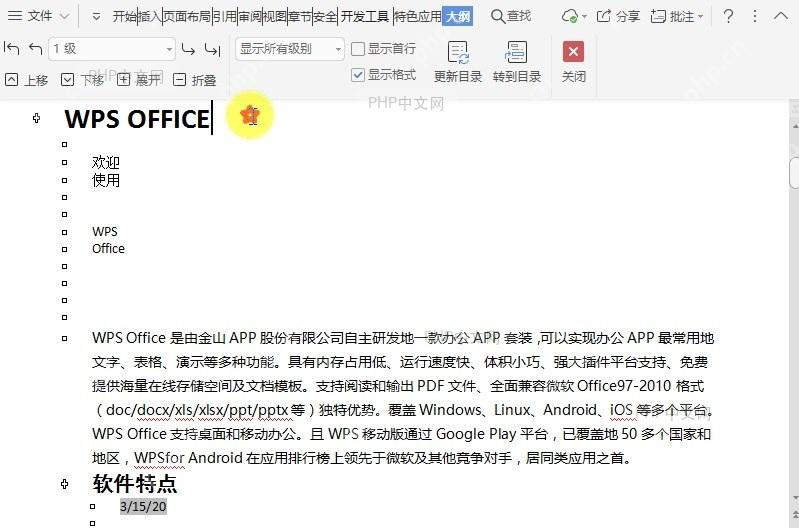799x528 pixels.
Task: Click 折叠 collapse button
Action: pos(195,80)
